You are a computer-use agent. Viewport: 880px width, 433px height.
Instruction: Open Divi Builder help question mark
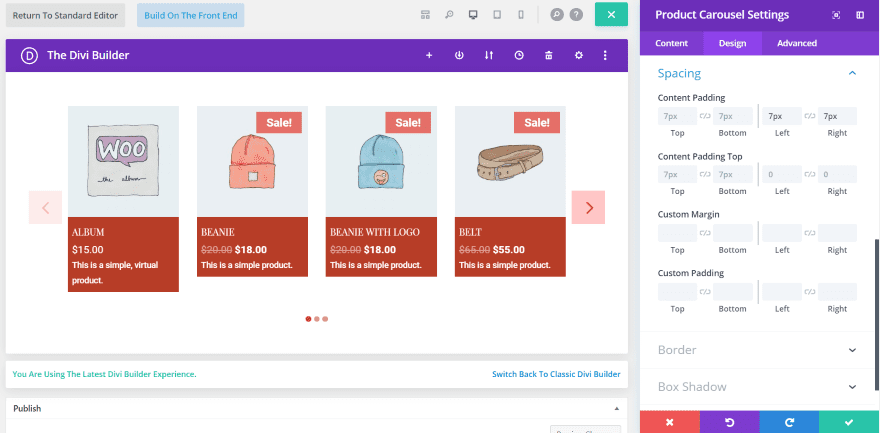(x=576, y=15)
